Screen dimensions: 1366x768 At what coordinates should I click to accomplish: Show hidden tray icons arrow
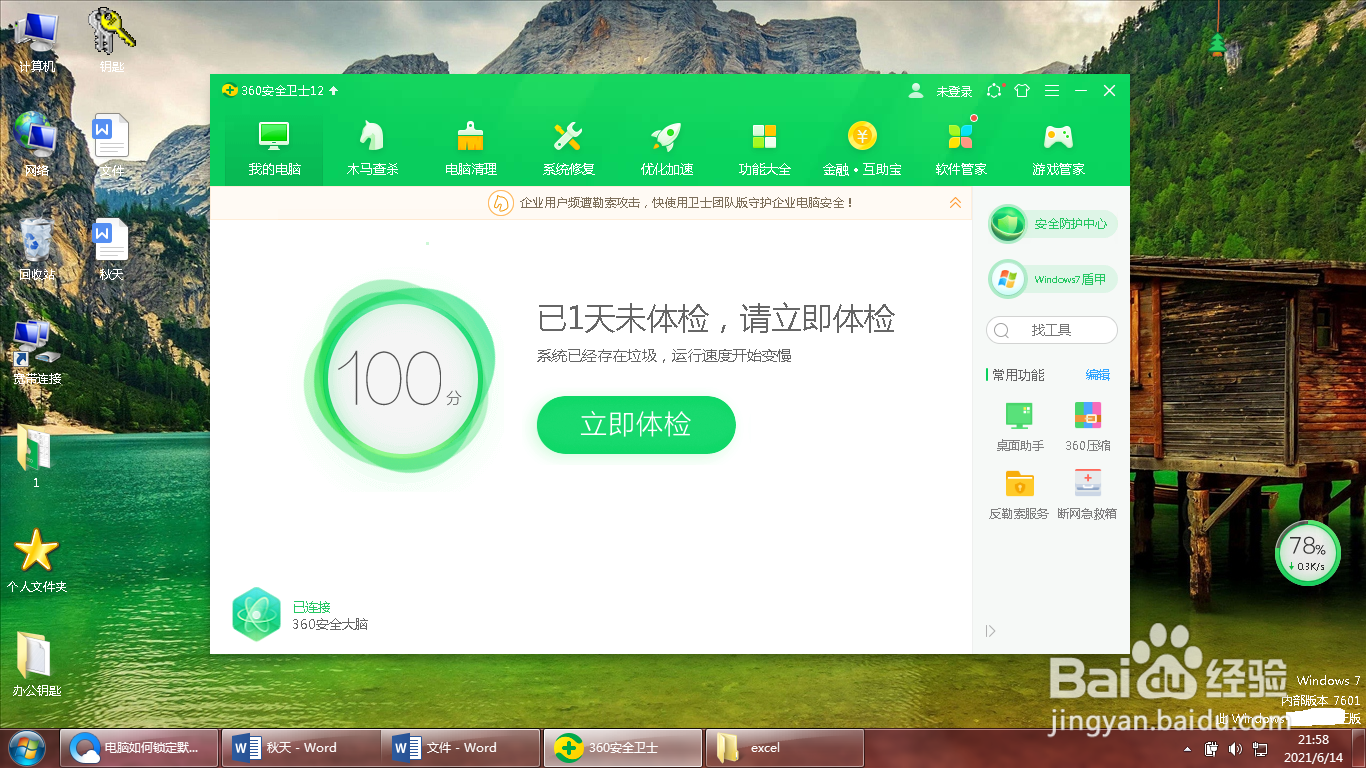(x=1188, y=748)
